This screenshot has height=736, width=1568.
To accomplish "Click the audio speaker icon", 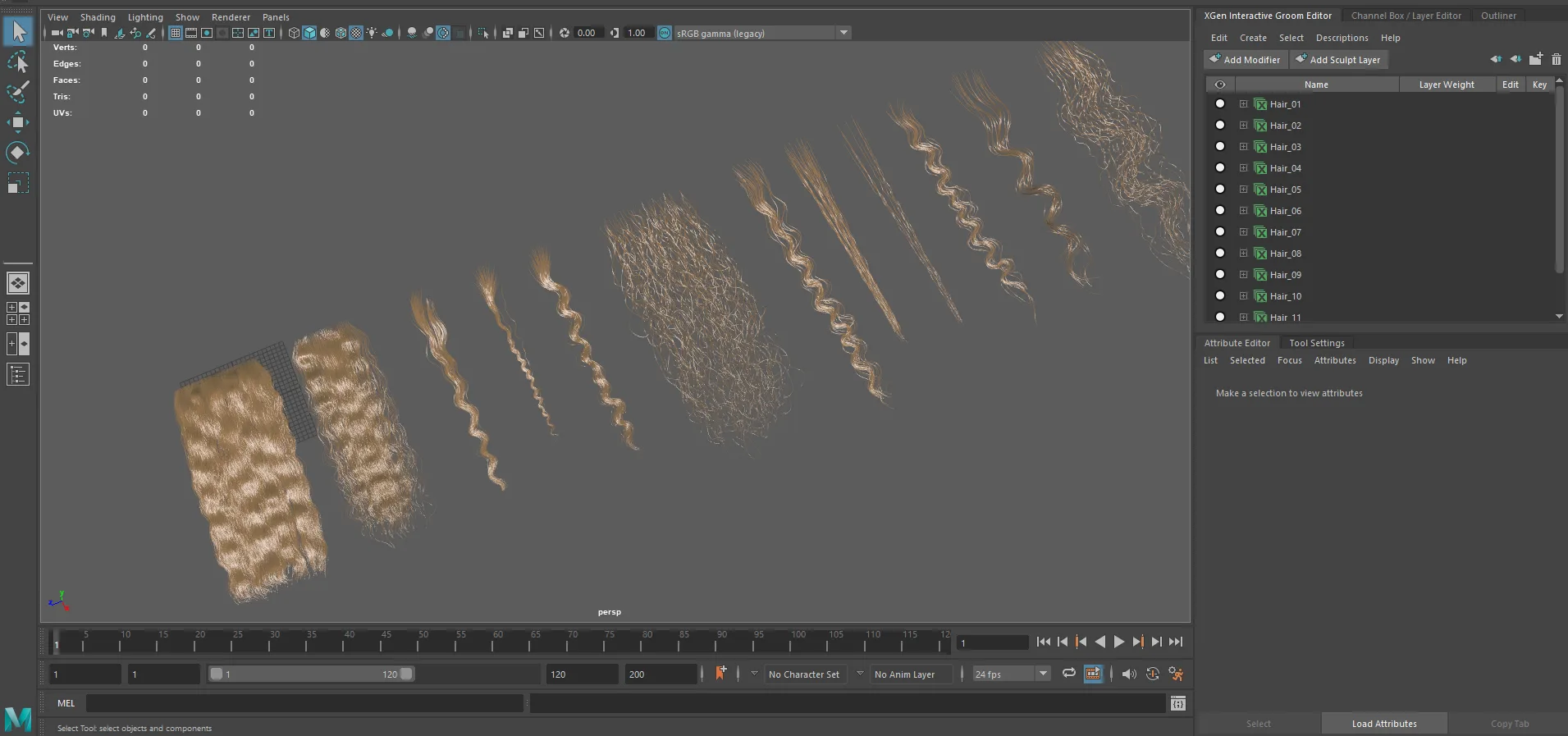I will click(x=1129, y=674).
